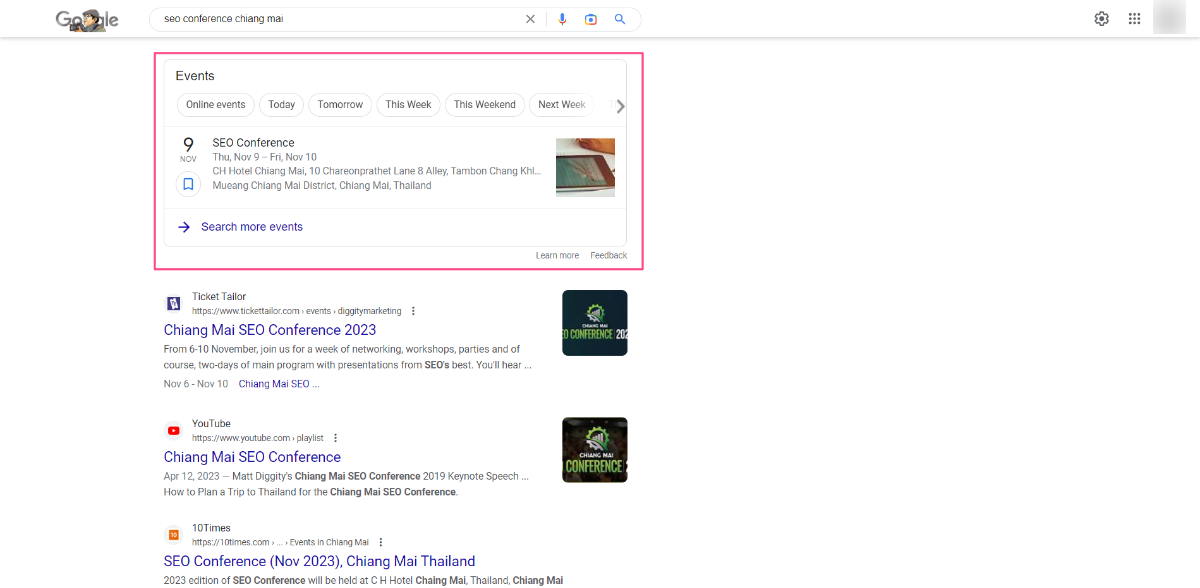
Task: Open more options for the YouTube result
Action: coord(336,438)
